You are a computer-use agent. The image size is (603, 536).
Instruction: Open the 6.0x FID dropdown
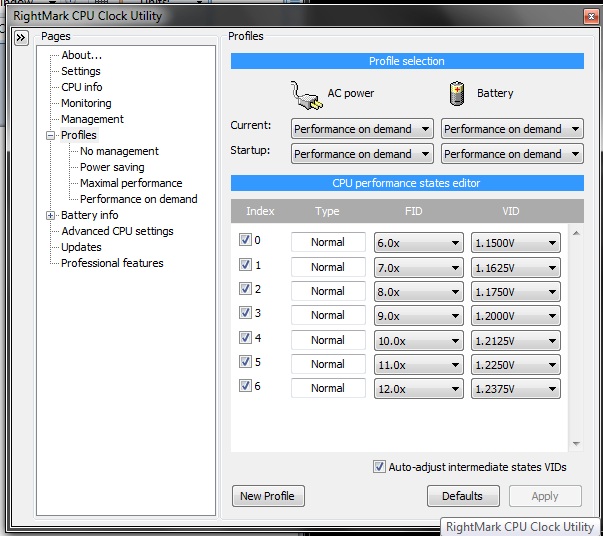[x=418, y=243]
